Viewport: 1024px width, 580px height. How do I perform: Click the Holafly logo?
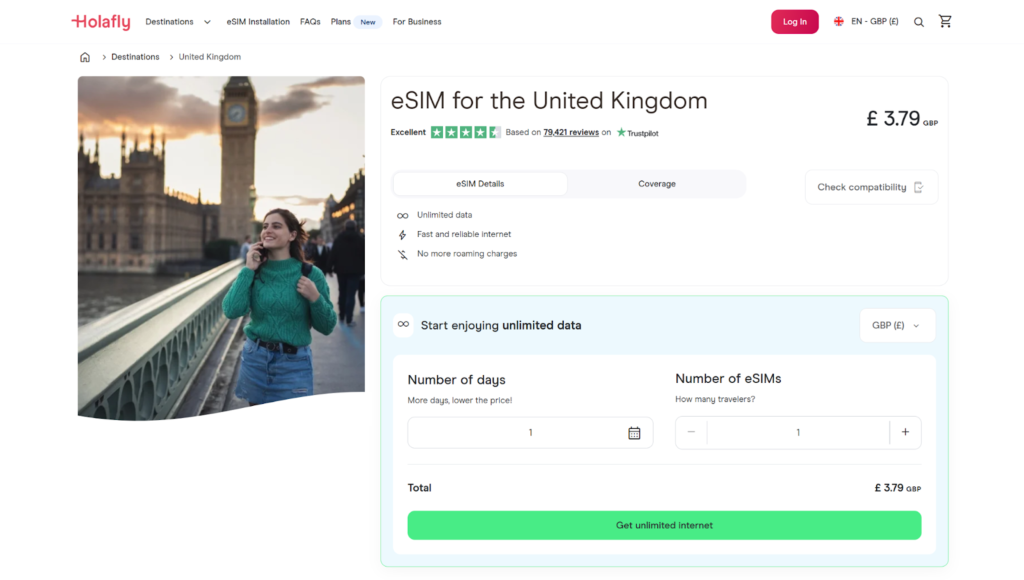[100, 21]
